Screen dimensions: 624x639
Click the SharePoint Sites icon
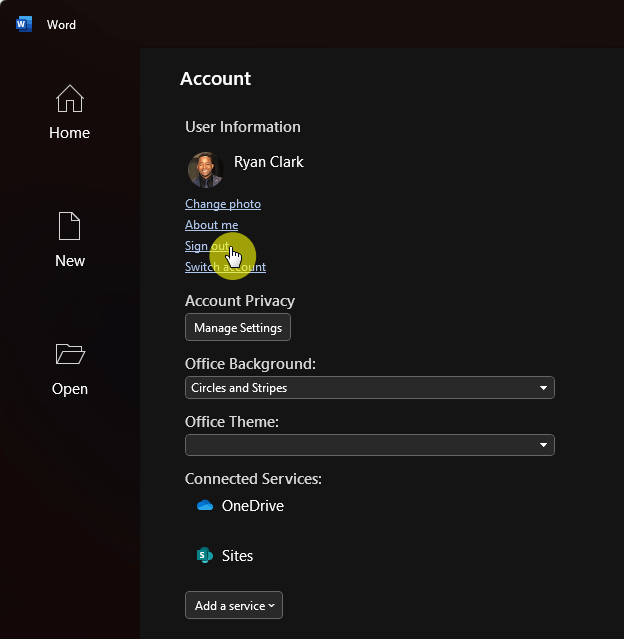point(205,555)
